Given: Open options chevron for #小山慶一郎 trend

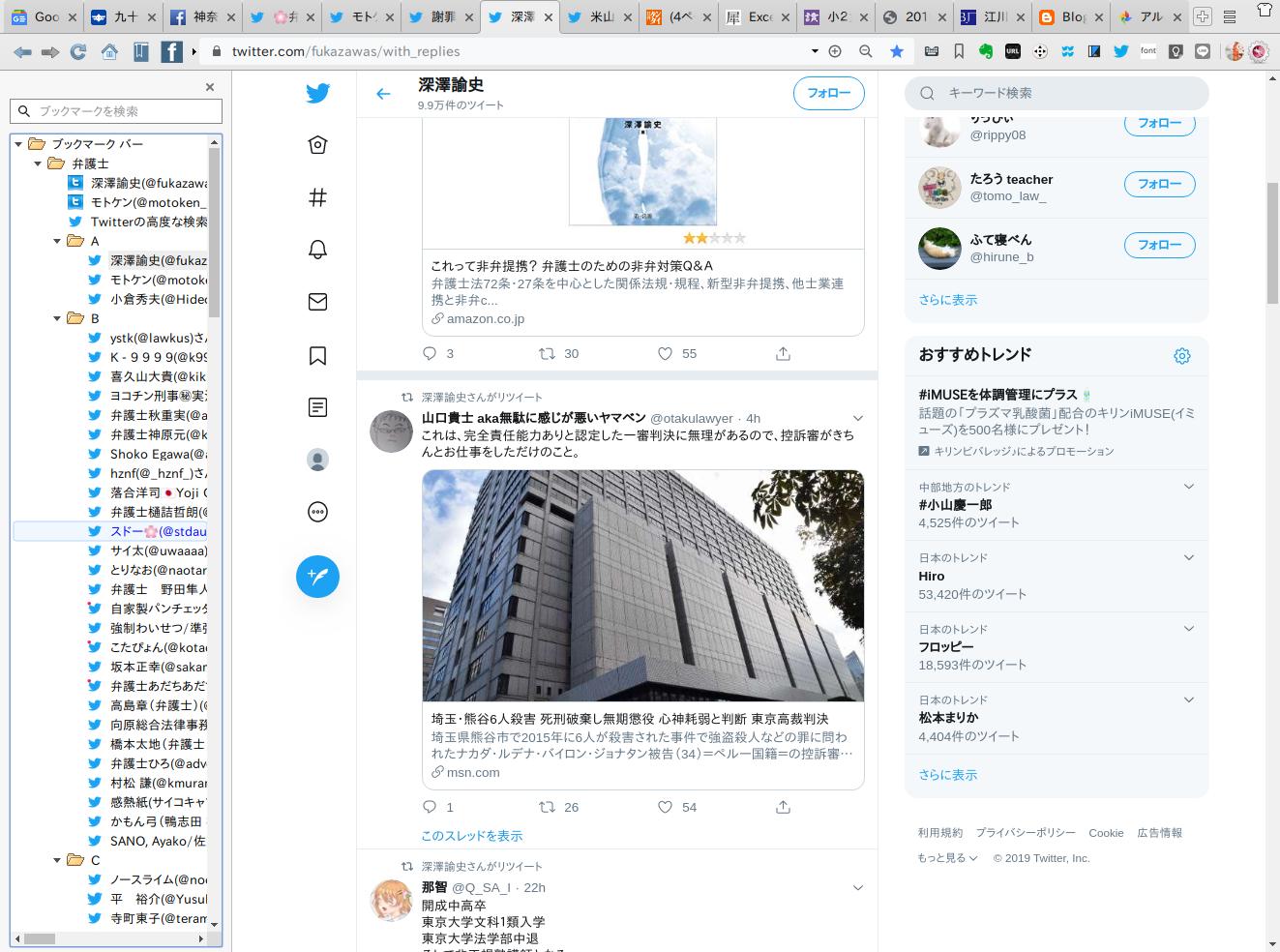Looking at the screenshot, I should (x=1189, y=487).
